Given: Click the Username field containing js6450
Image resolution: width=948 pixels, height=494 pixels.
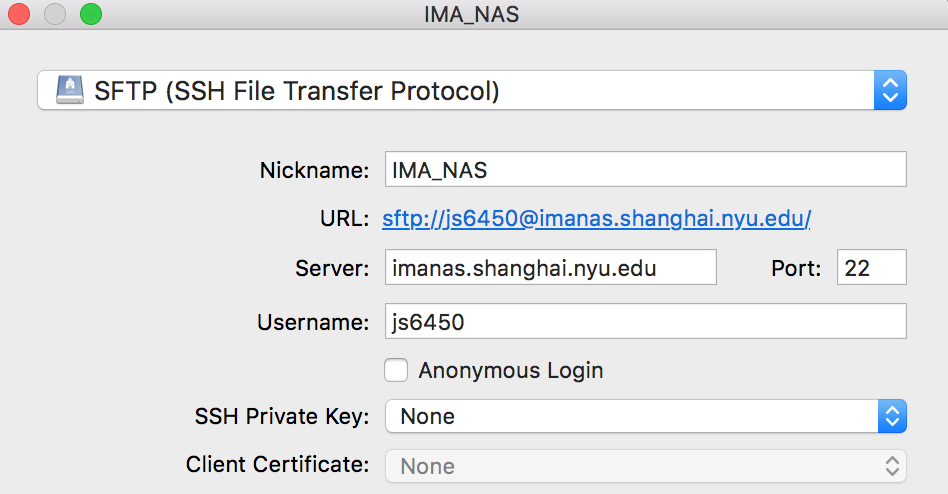Looking at the screenshot, I should pyautogui.click(x=645, y=321).
